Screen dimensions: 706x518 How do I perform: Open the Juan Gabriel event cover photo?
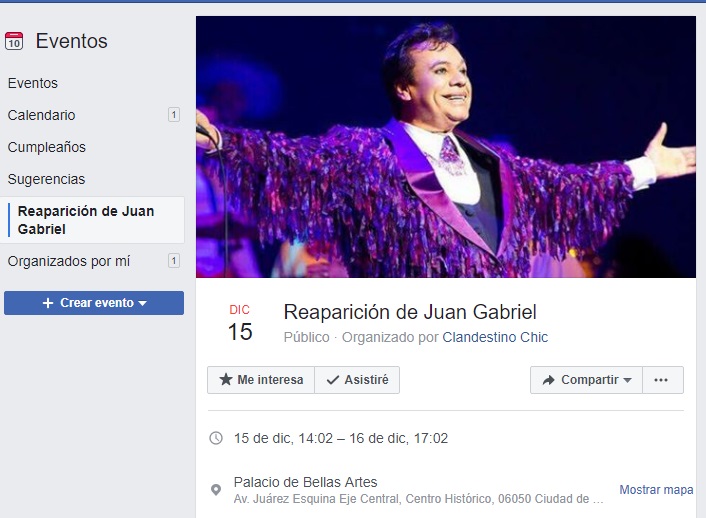click(x=446, y=147)
